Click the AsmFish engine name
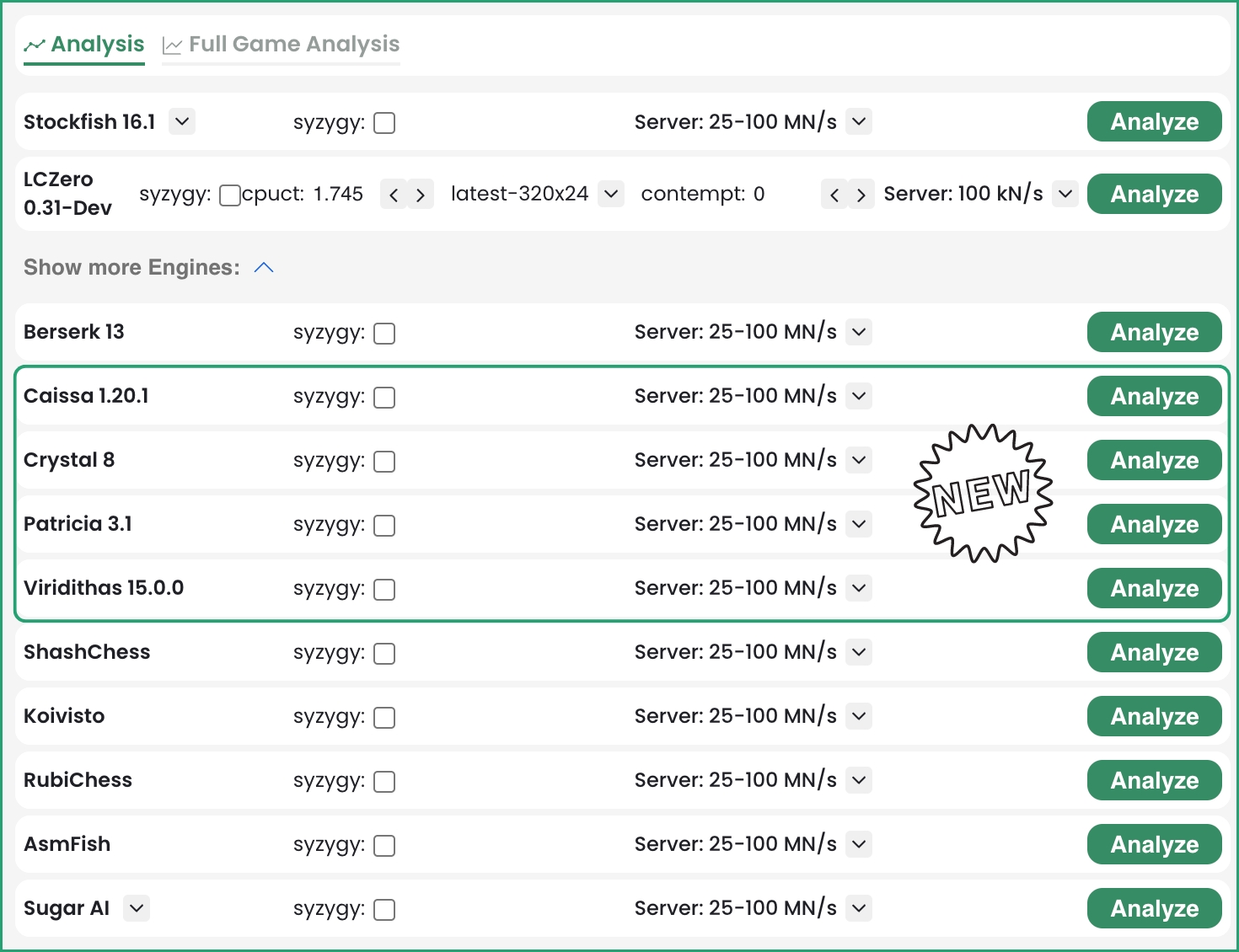1239x952 pixels. (x=67, y=844)
